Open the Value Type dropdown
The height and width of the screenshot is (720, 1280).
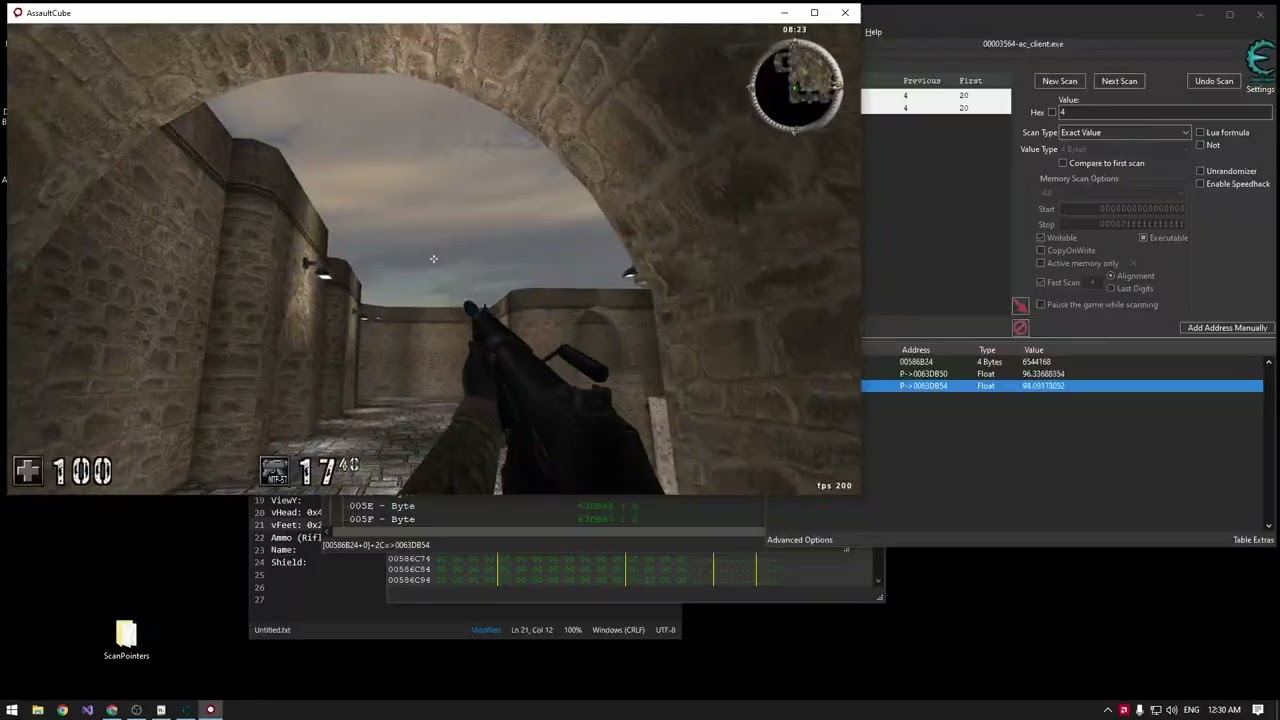coord(1125,150)
